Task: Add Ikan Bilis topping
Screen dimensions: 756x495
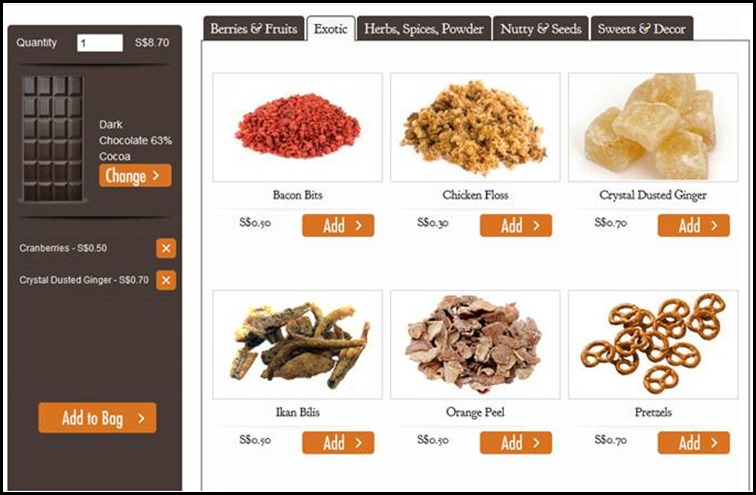Action: tap(338, 442)
